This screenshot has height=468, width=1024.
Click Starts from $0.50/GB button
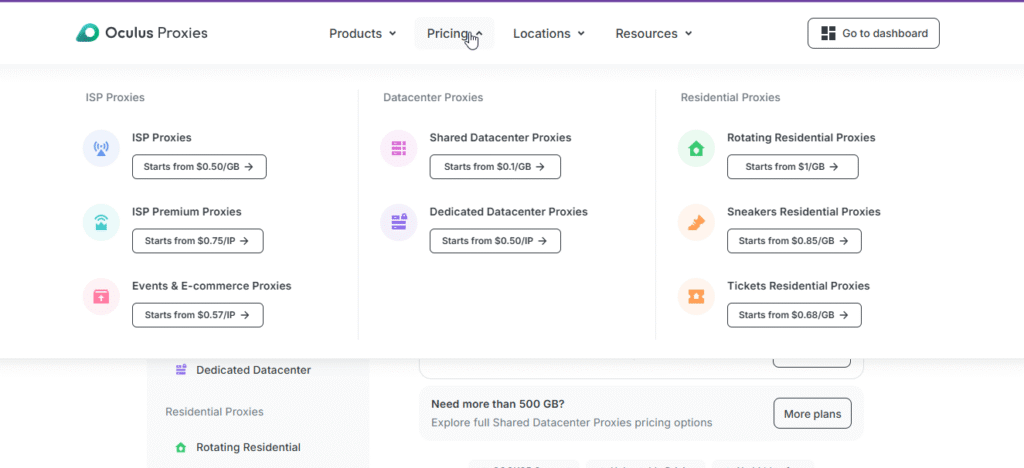(199, 166)
